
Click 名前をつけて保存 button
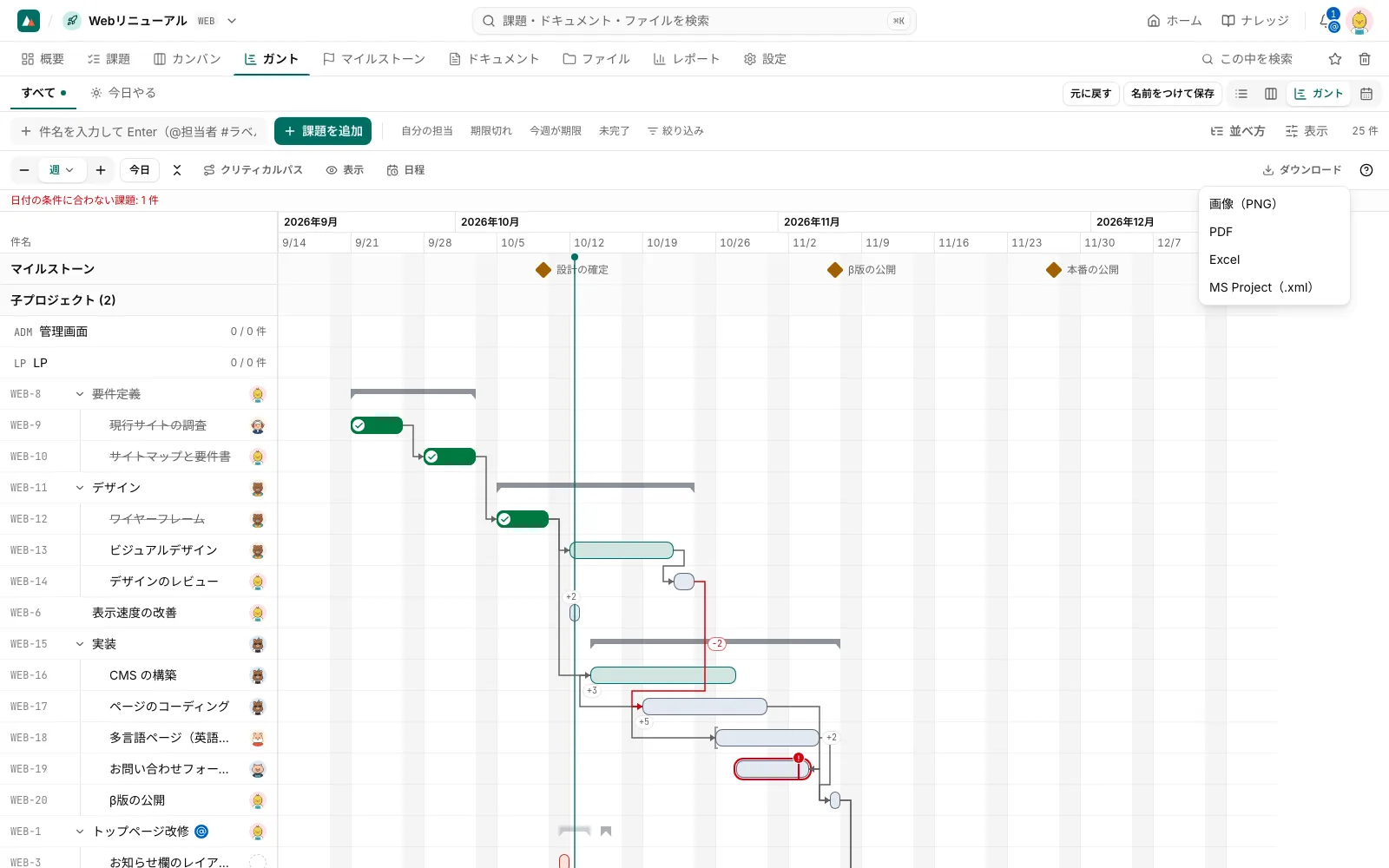[1173, 94]
